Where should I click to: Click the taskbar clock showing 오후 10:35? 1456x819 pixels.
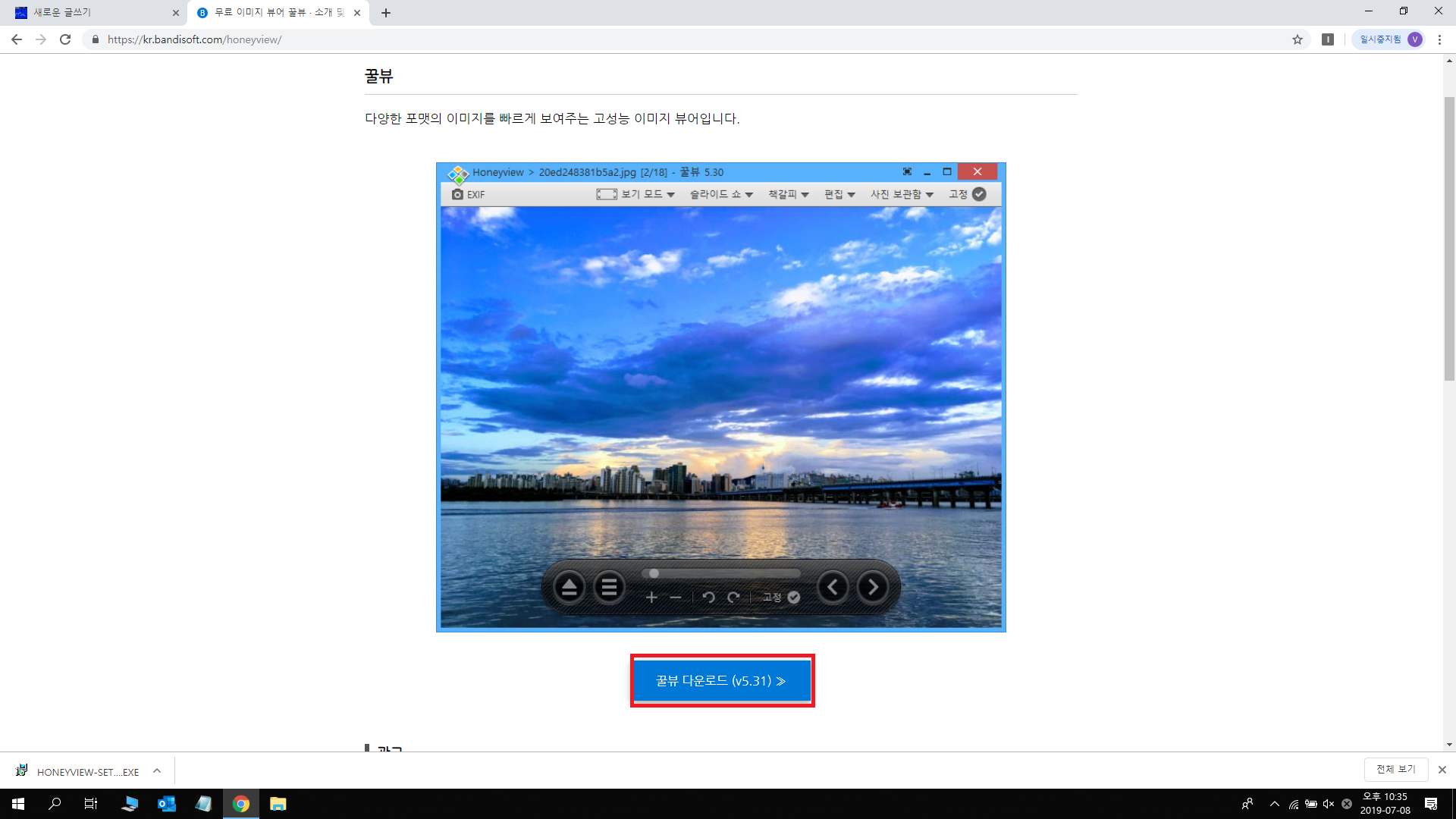1385,804
